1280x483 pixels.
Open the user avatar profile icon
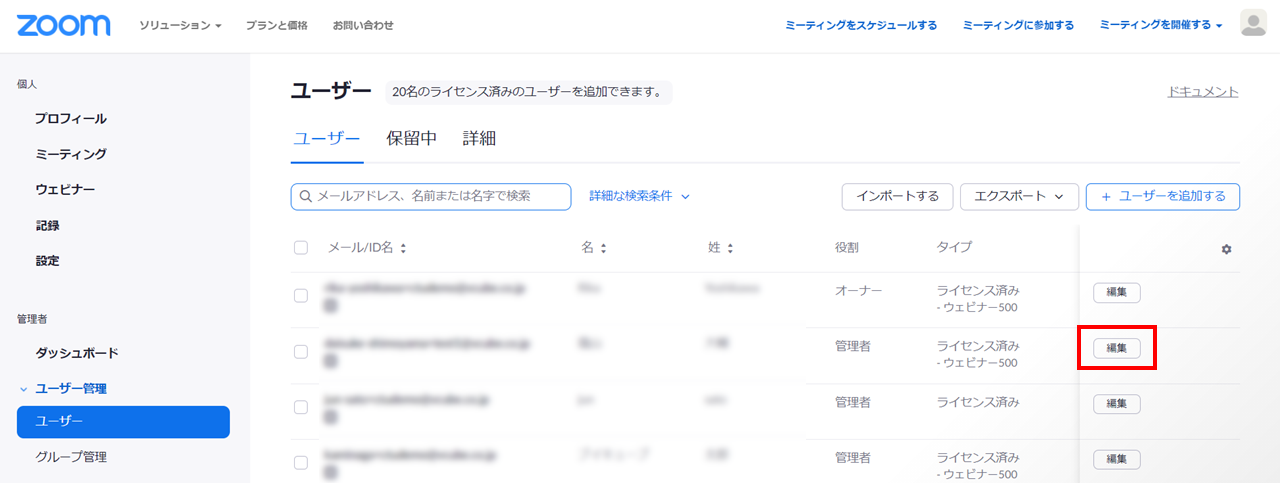1253,24
